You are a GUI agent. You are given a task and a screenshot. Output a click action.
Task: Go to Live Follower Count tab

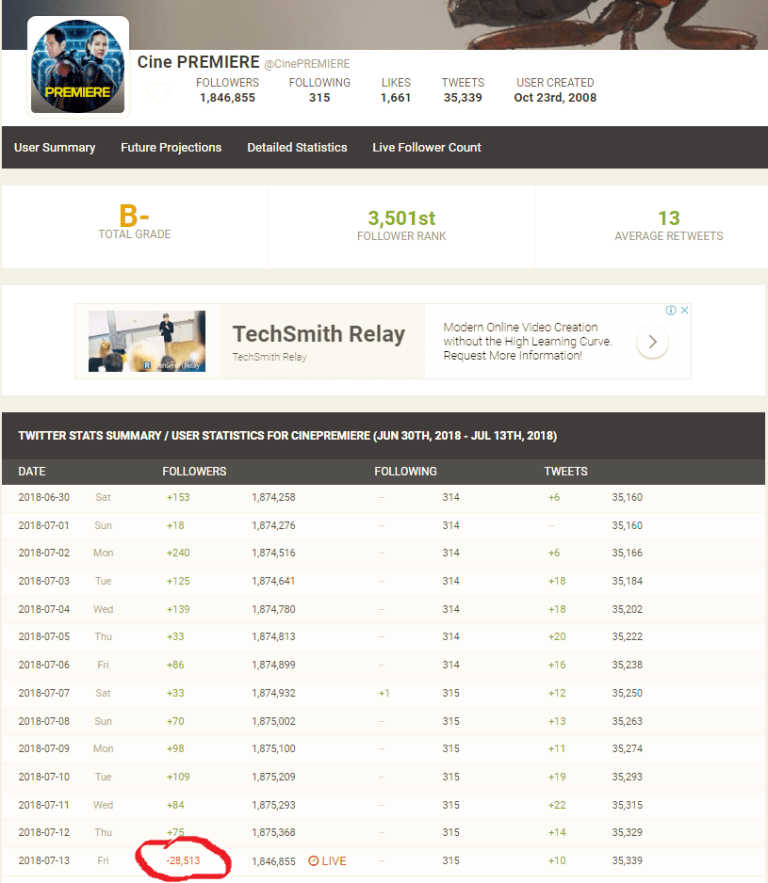coord(427,147)
